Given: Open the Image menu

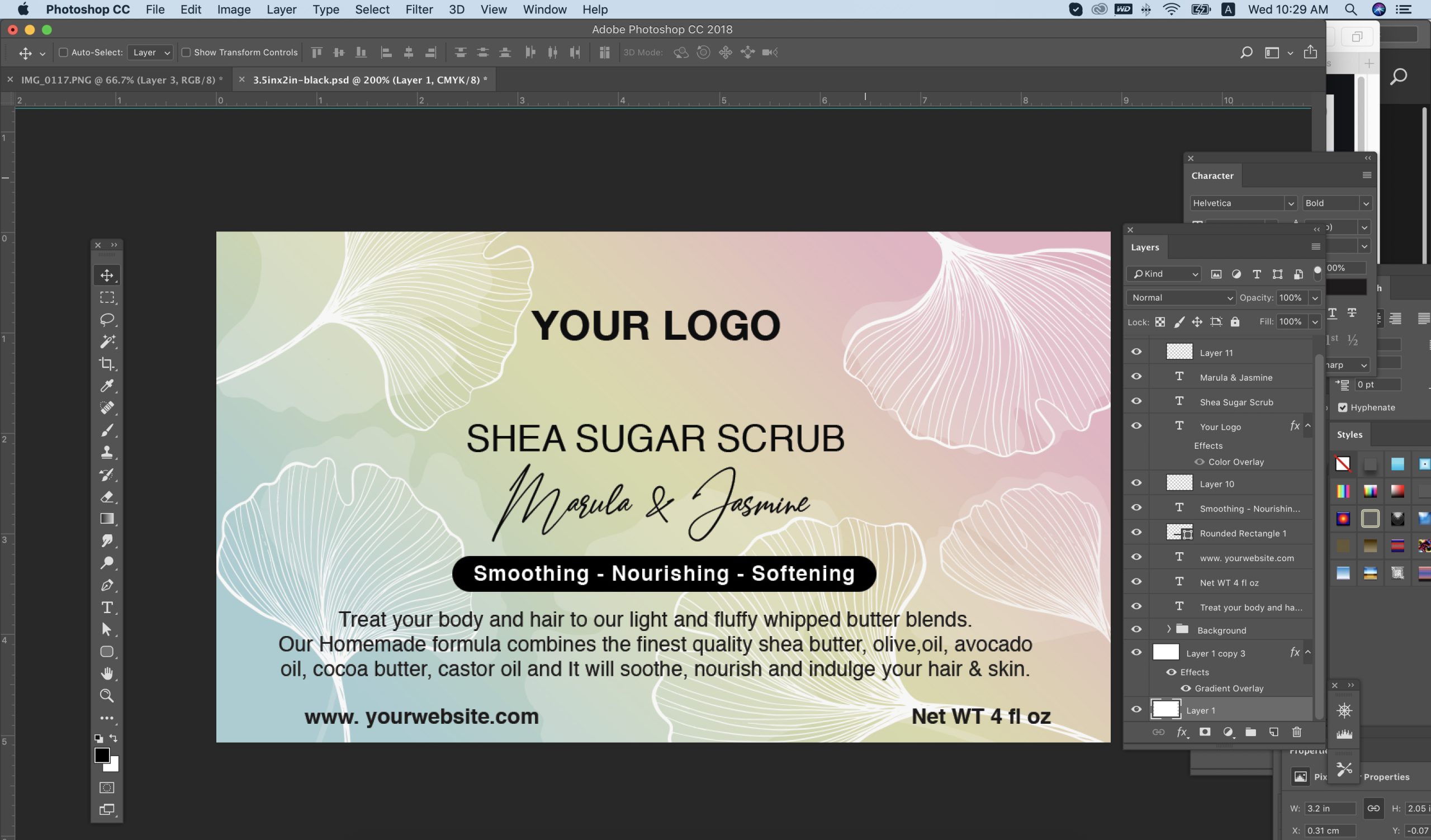Looking at the screenshot, I should (234, 10).
